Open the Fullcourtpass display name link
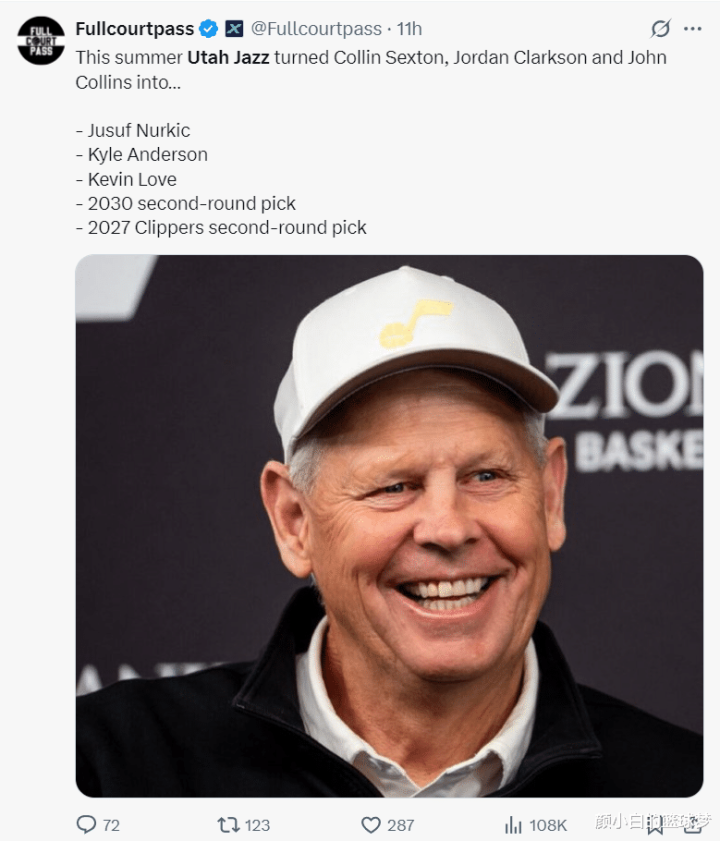This screenshot has width=720, height=841. [134, 29]
